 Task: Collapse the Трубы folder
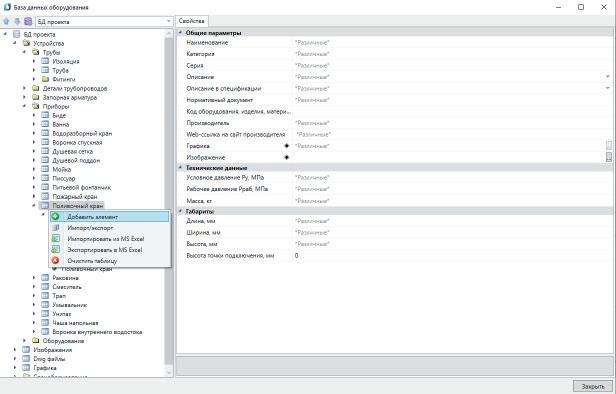(x=24, y=52)
